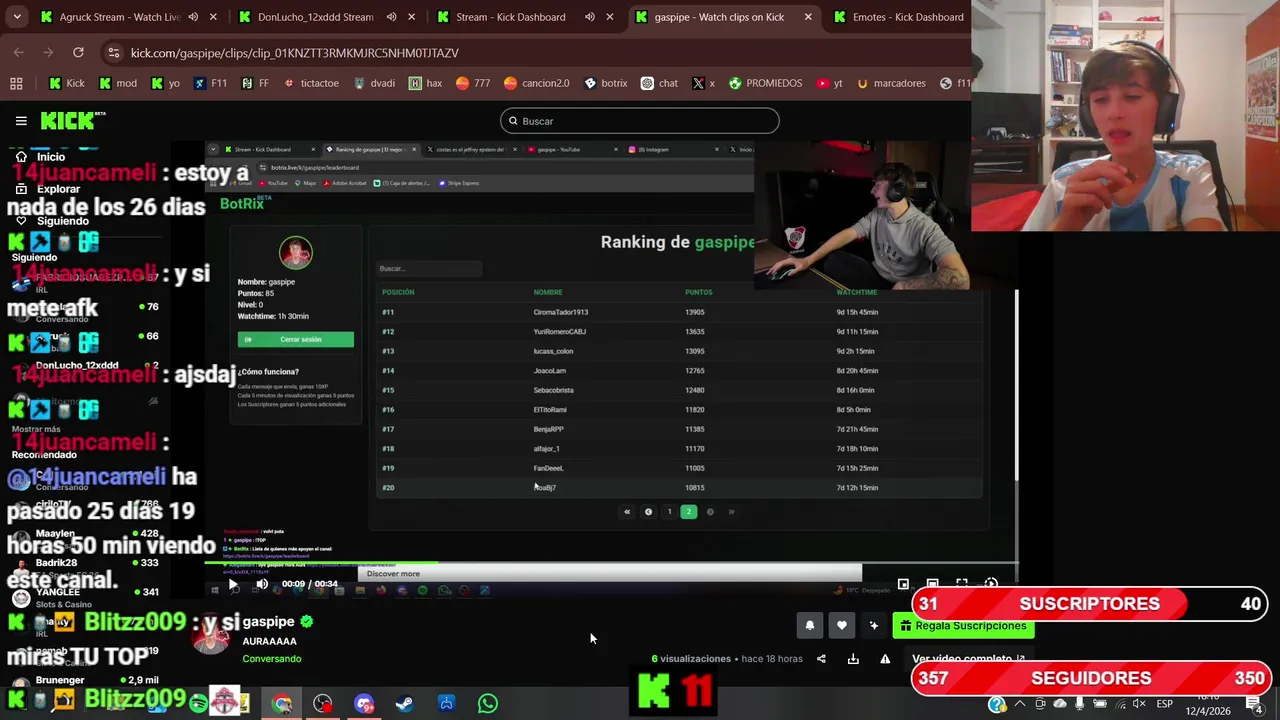
Task: Close the gaspipe clips tab
Action: (x=807, y=17)
